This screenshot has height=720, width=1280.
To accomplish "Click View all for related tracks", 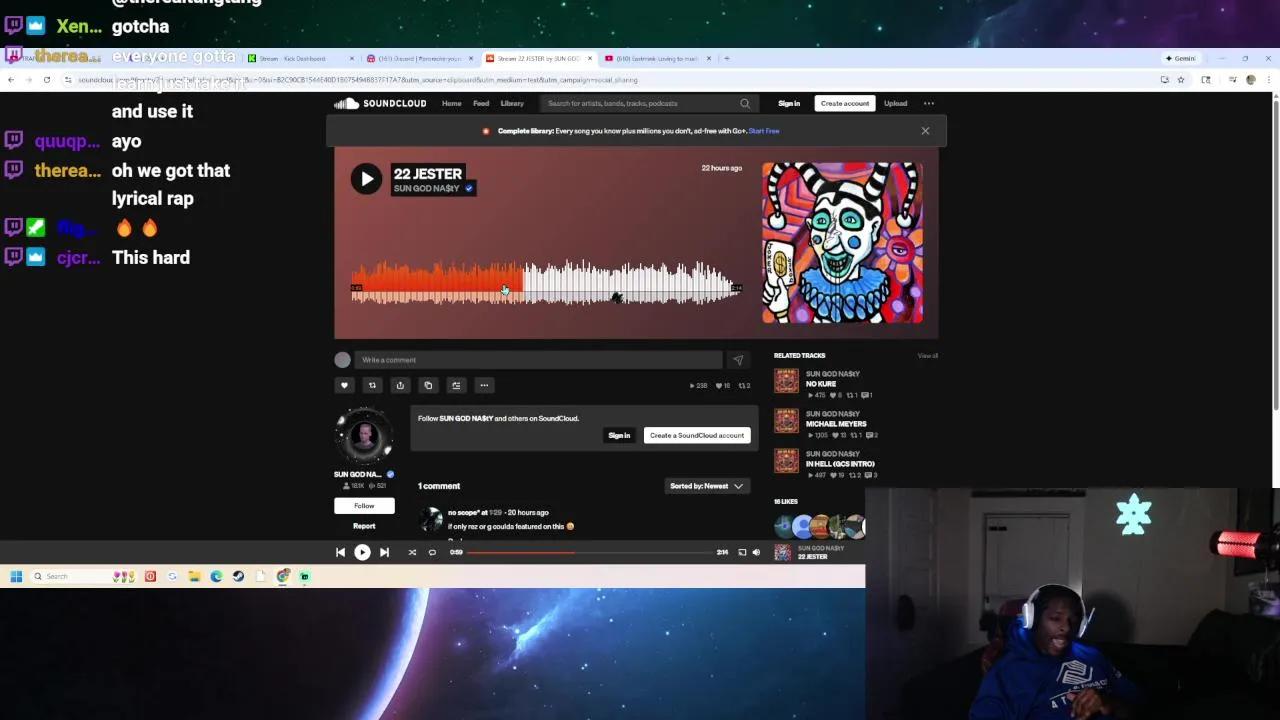I will (x=928, y=356).
